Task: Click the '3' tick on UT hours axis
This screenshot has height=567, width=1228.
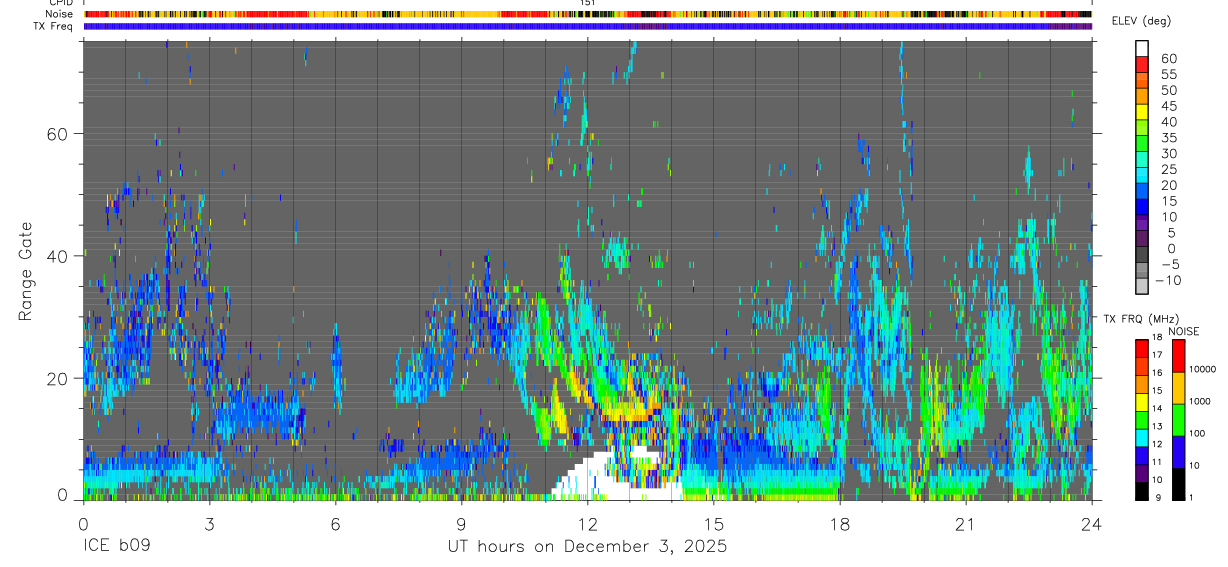Action: pyautogui.click(x=209, y=524)
